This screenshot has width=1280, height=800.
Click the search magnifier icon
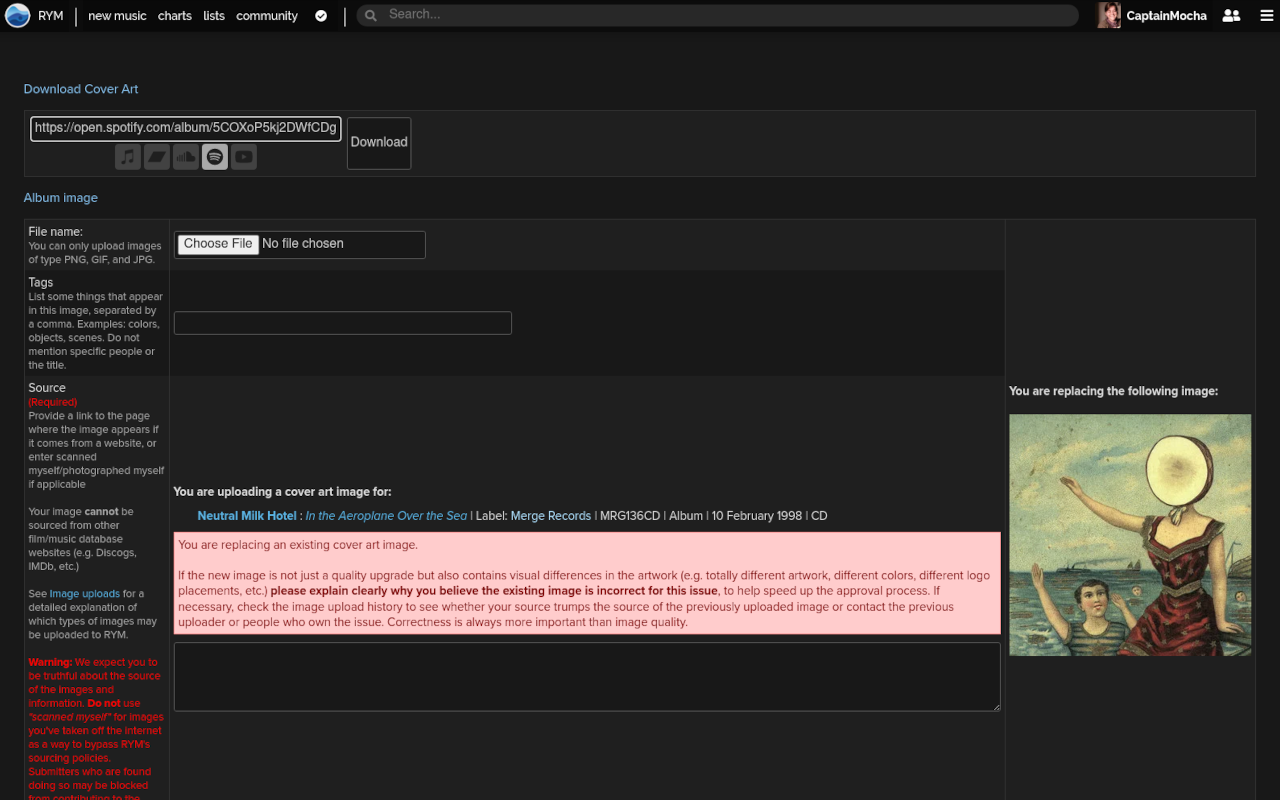(369, 15)
